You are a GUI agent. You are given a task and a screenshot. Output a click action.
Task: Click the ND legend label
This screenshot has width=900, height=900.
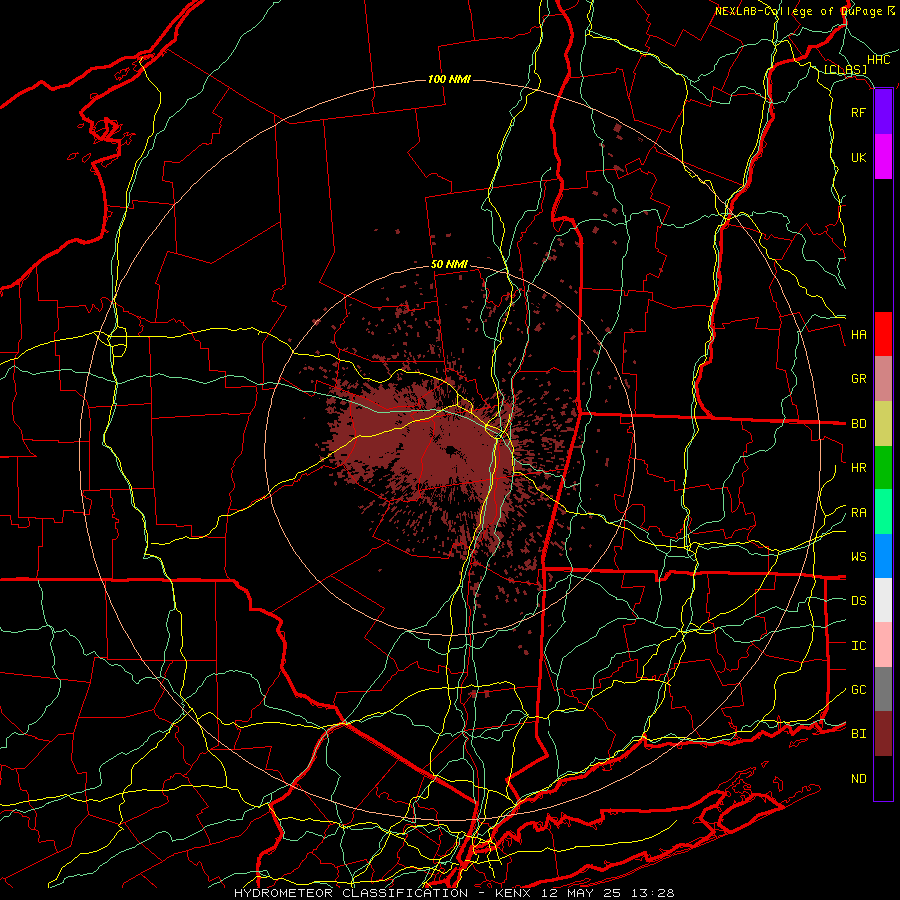[x=858, y=779]
